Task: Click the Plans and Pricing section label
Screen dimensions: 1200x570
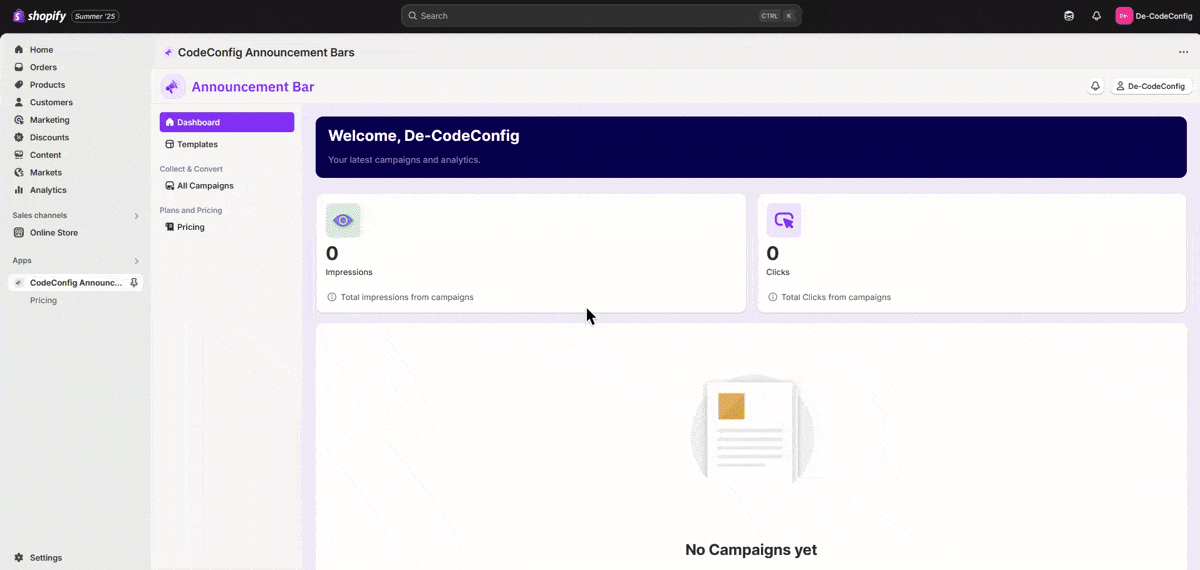Action: coord(191,210)
